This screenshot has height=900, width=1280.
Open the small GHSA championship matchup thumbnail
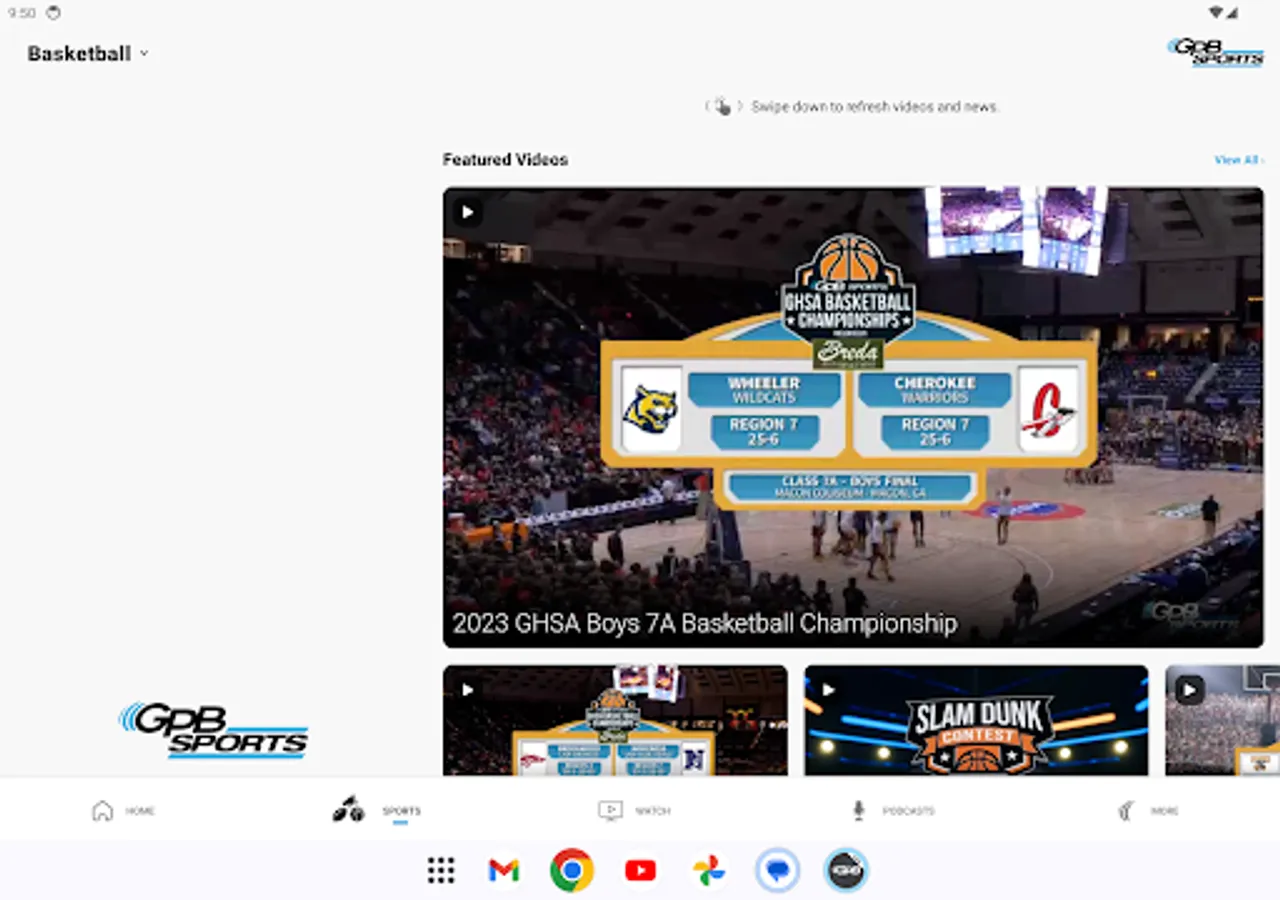pyautogui.click(x=615, y=720)
